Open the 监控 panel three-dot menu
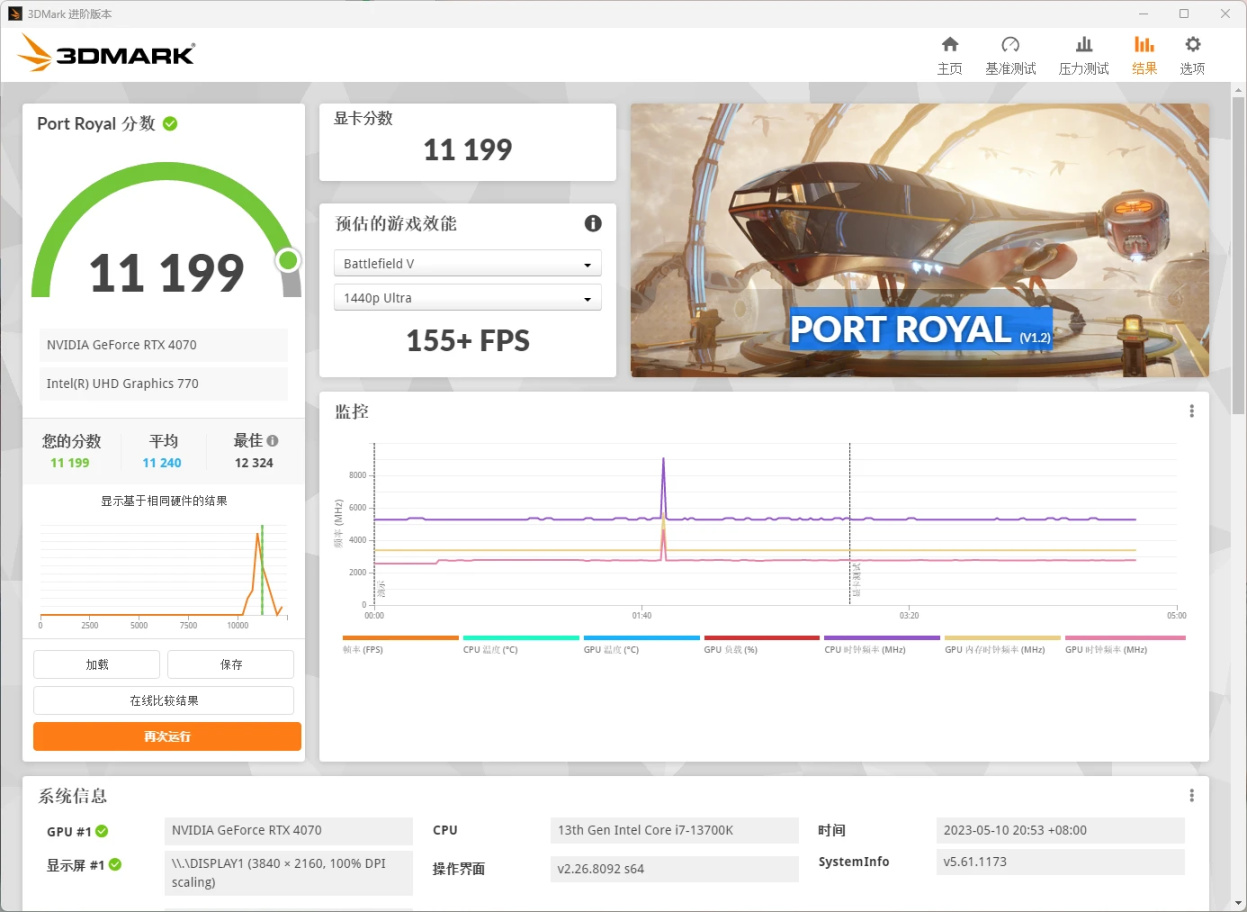The width and height of the screenshot is (1247, 912). [1191, 411]
